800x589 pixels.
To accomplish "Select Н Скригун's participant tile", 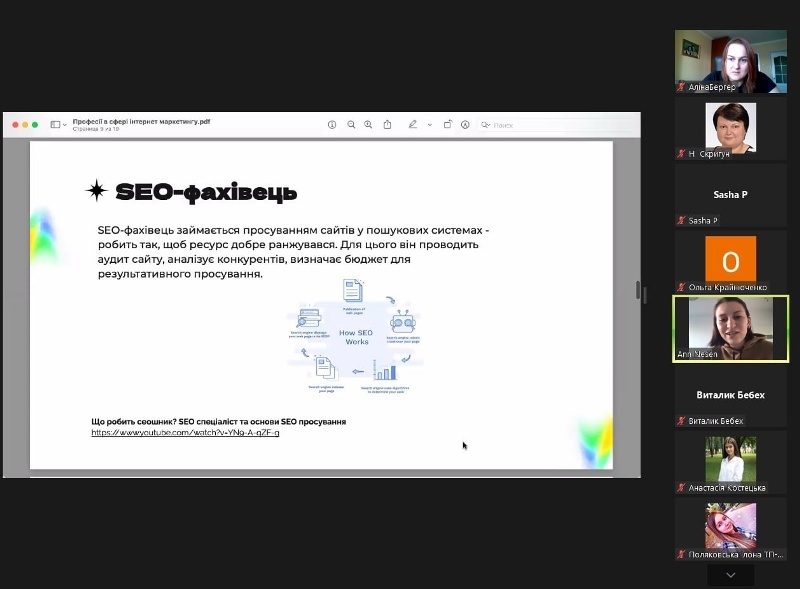I will tap(731, 128).
